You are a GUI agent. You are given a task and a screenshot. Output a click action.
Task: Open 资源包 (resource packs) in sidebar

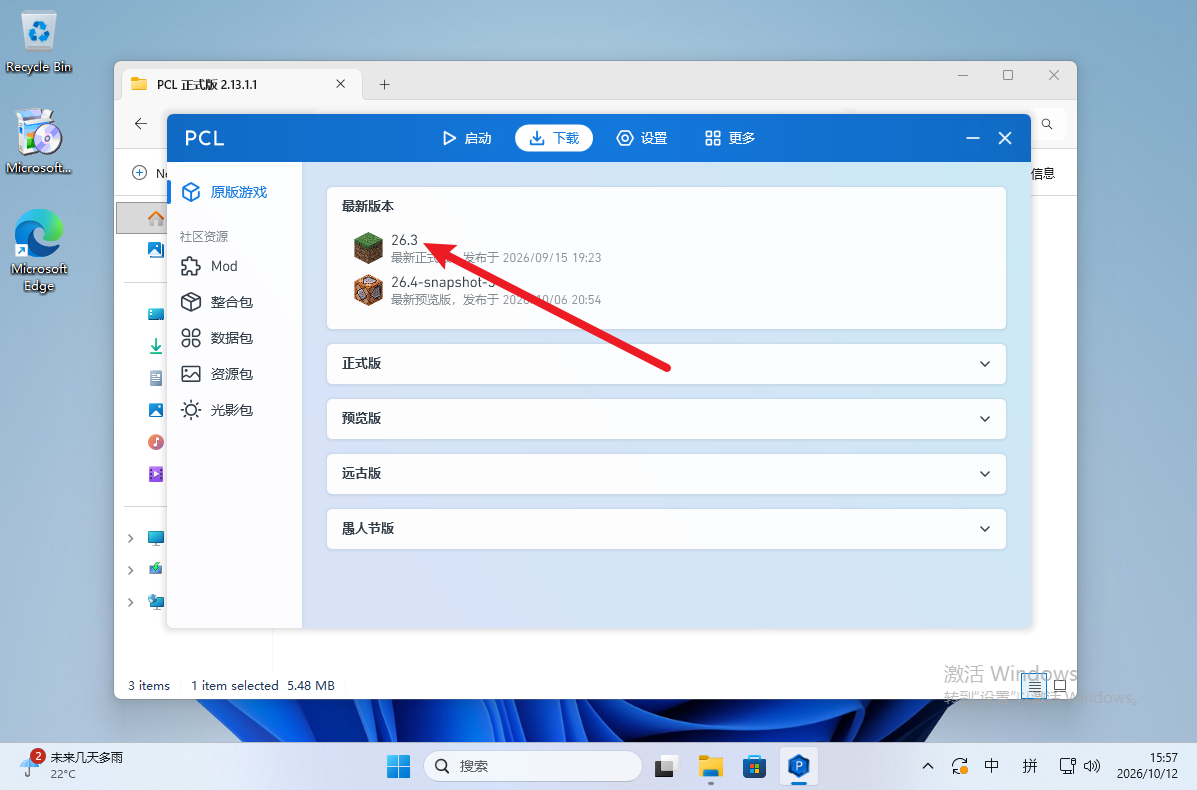point(234,374)
